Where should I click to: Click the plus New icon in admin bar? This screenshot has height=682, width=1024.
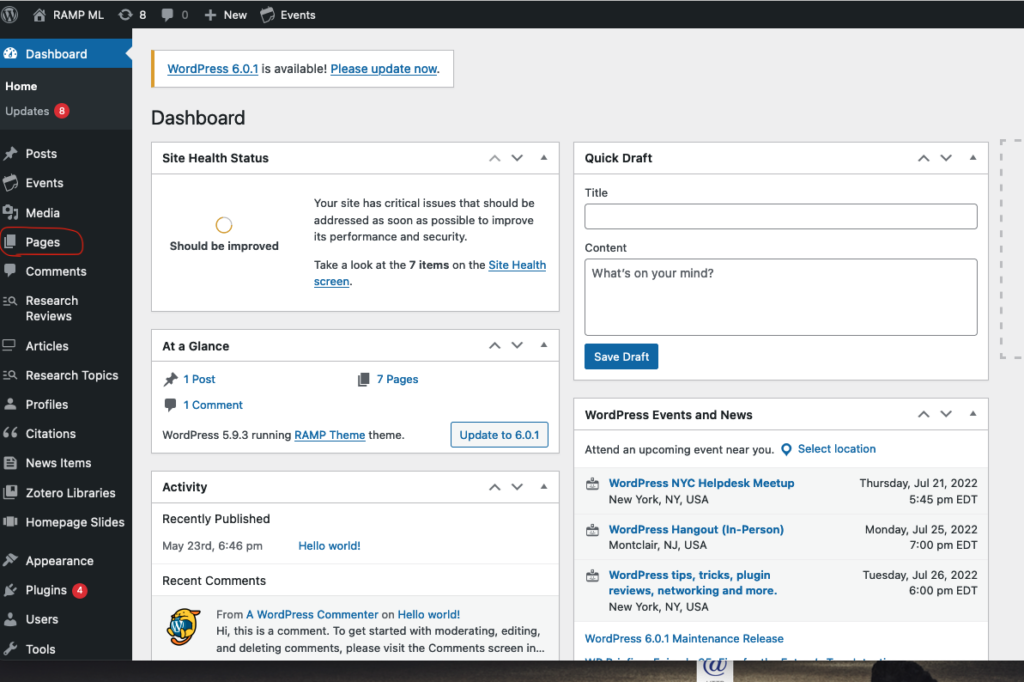coord(210,15)
